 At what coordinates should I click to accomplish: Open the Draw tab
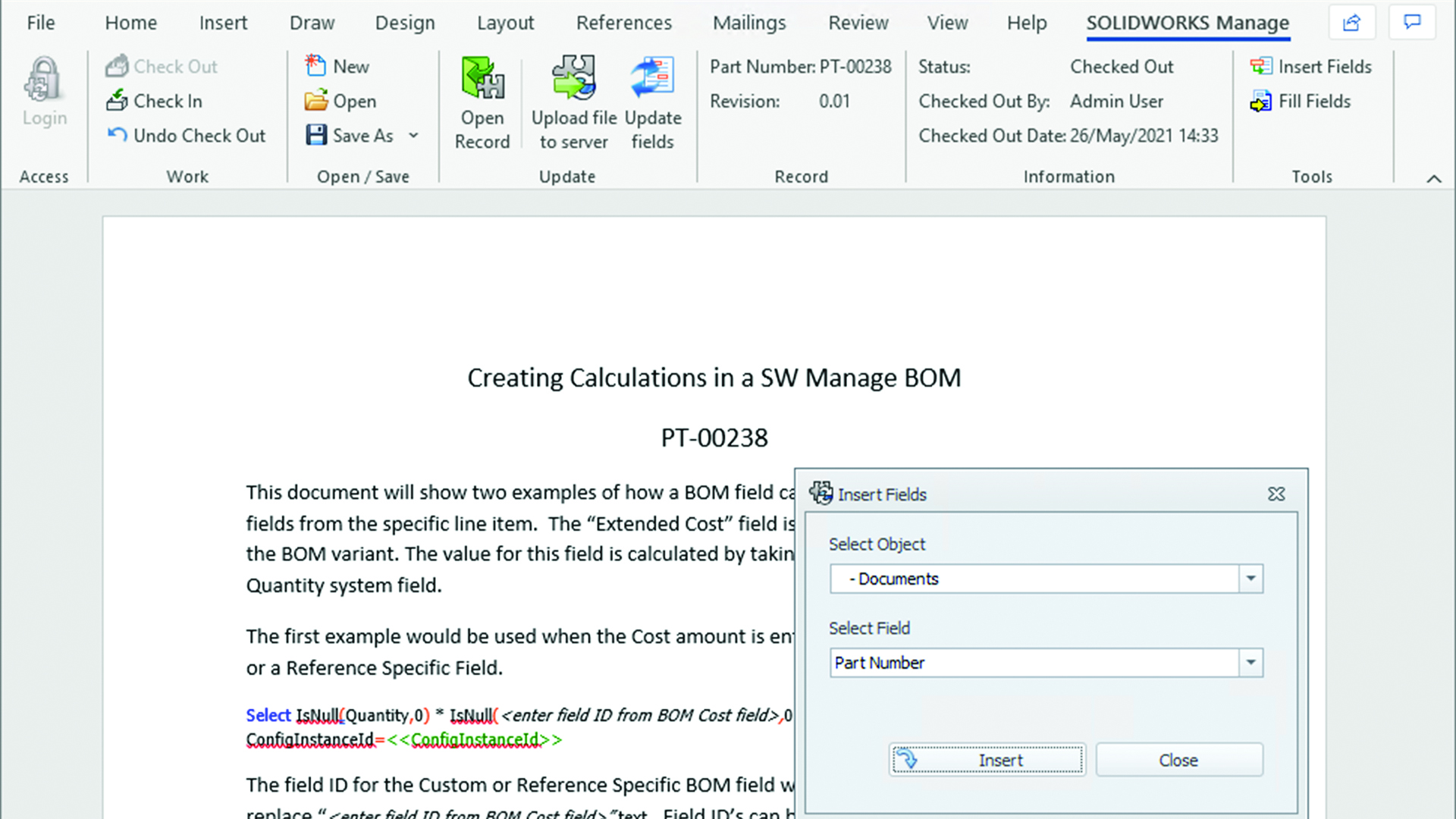tap(312, 23)
